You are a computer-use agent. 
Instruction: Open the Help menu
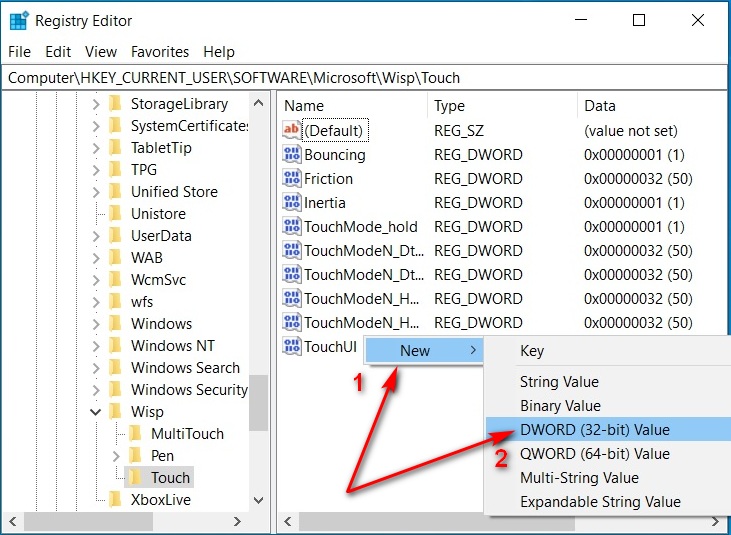click(219, 52)
